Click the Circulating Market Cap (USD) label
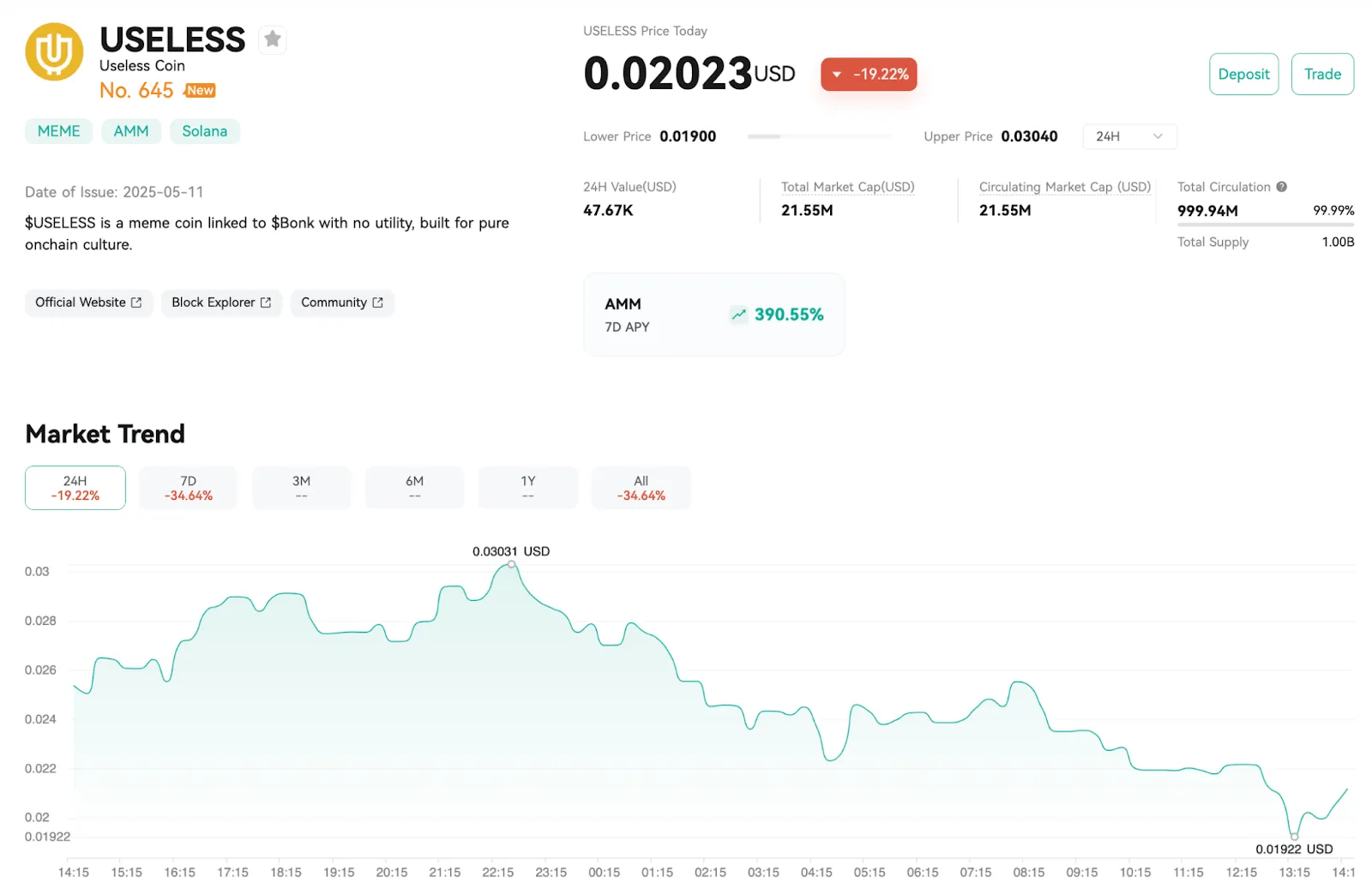Viewport: 1372px width, 883px height. [x=1065, y=187]
